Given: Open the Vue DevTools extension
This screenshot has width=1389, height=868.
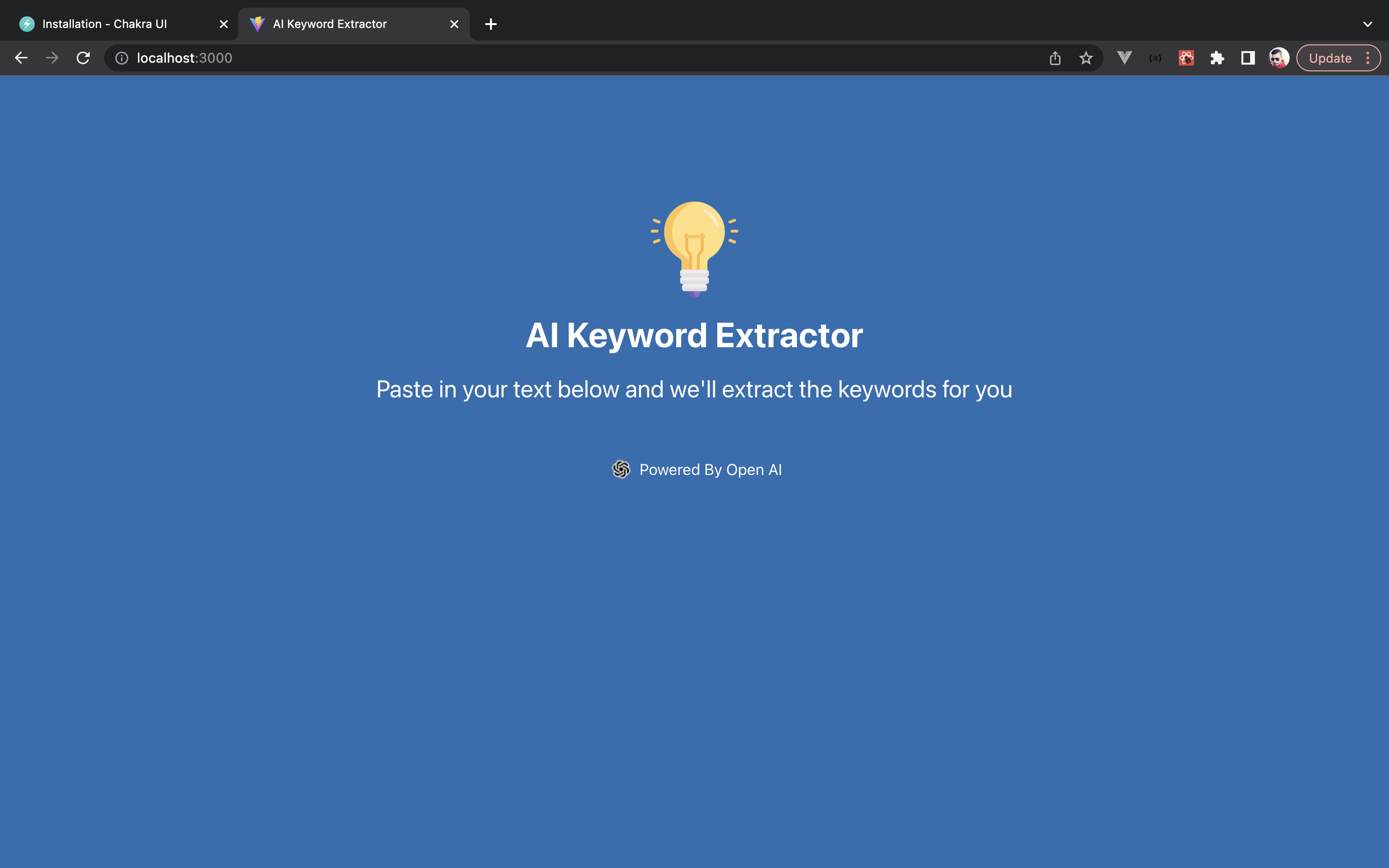Looking at the screenshot, I should pos(1124,57).
